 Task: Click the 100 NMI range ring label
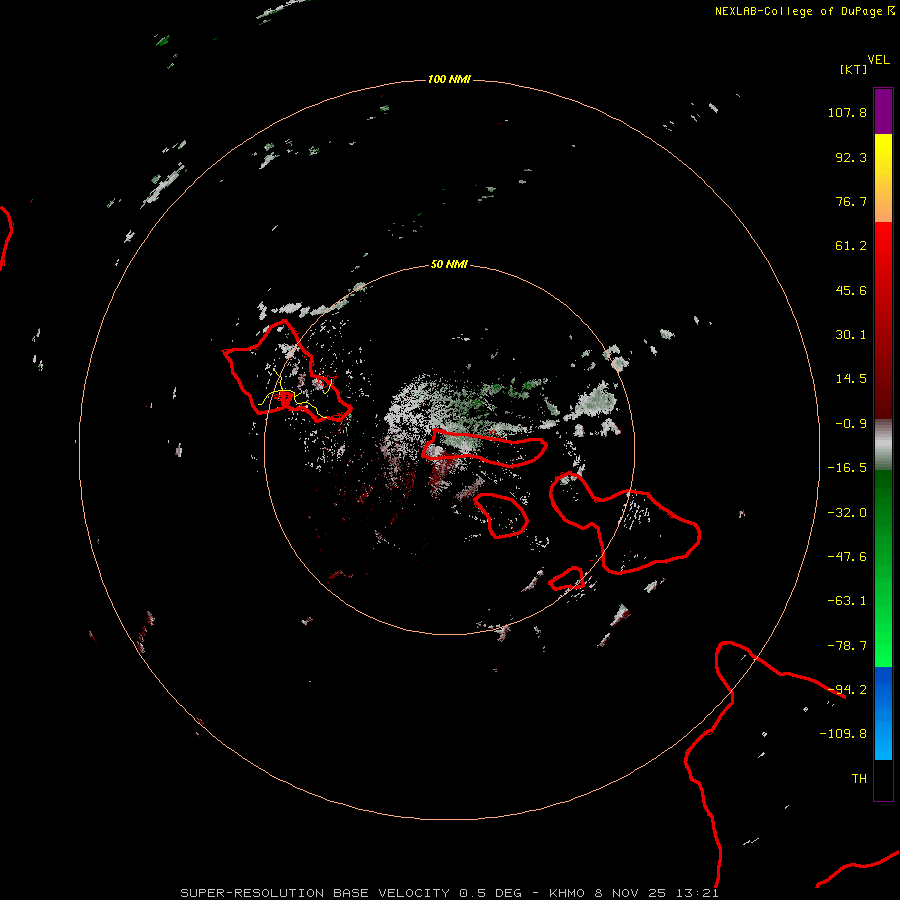(x=449, y=79)
